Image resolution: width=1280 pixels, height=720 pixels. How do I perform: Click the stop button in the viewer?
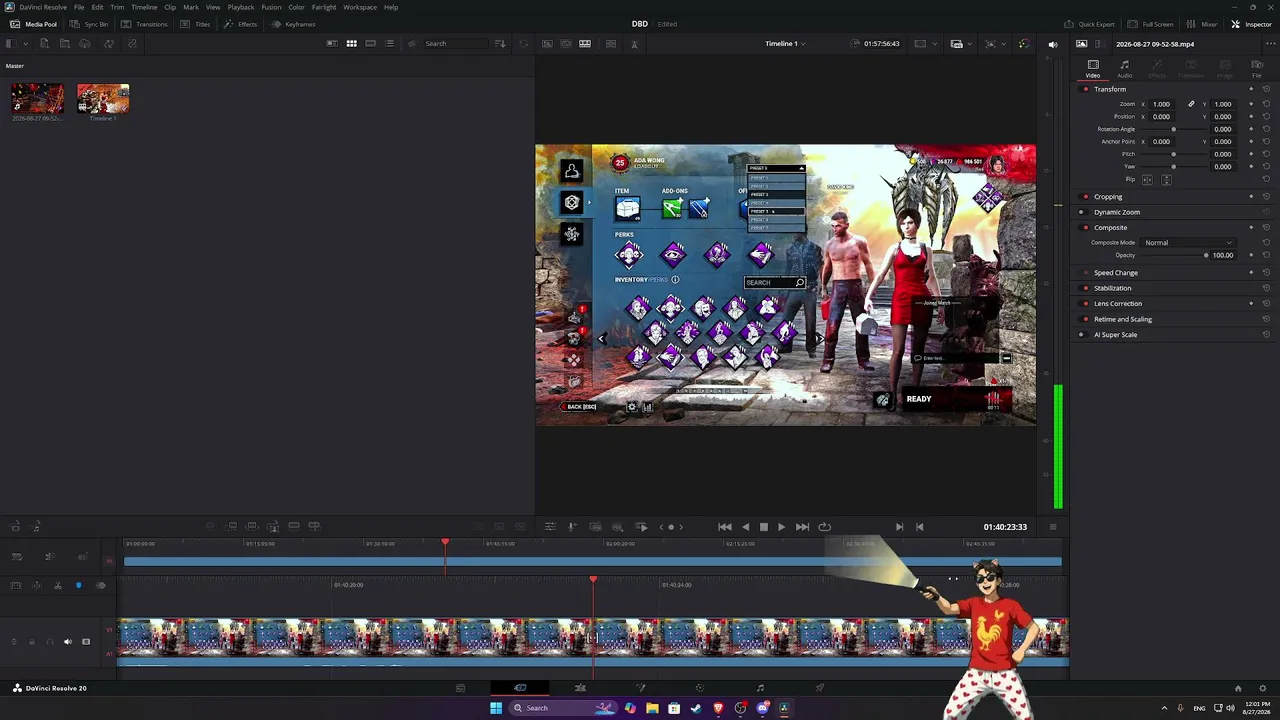tap(763, 527)
